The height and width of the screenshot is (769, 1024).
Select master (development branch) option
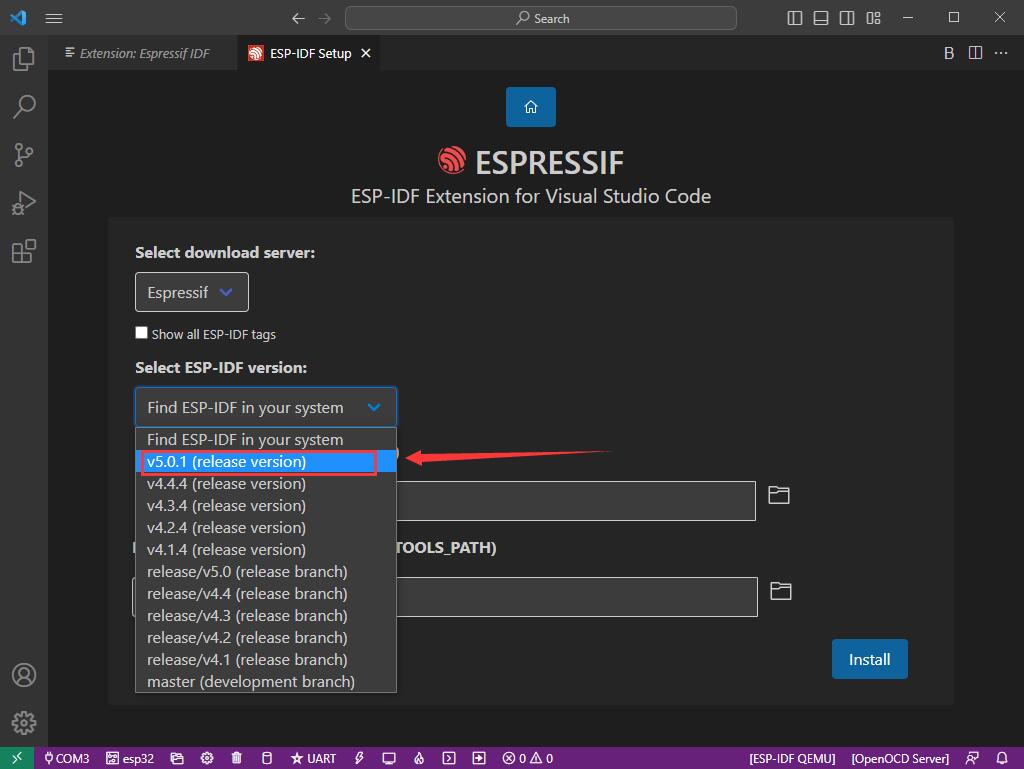pyautogui.click(x=250, y=681)
